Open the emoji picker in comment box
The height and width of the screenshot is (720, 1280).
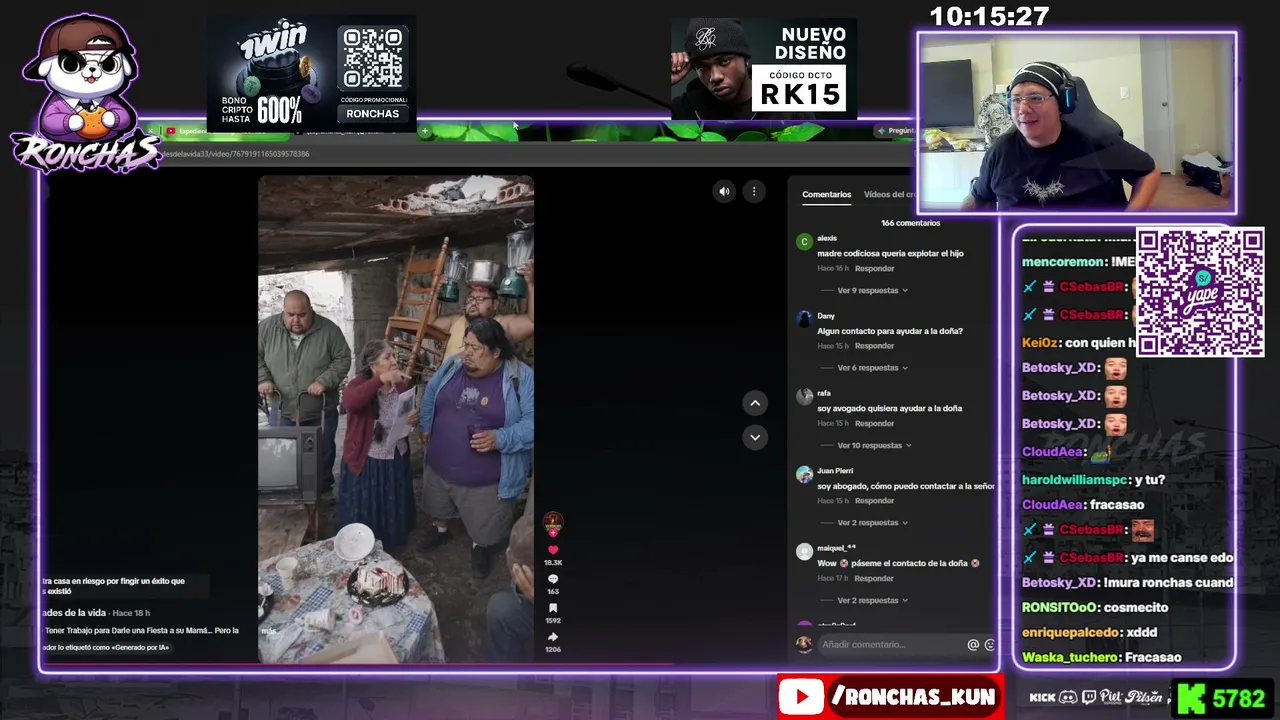[990, 645]
